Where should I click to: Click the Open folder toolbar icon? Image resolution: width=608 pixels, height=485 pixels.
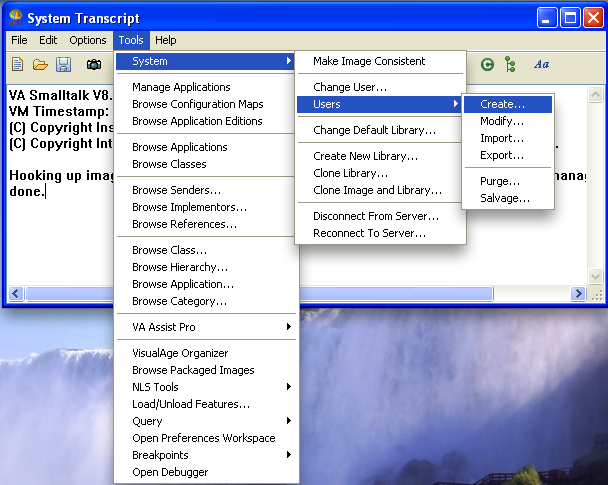[40, 64]
